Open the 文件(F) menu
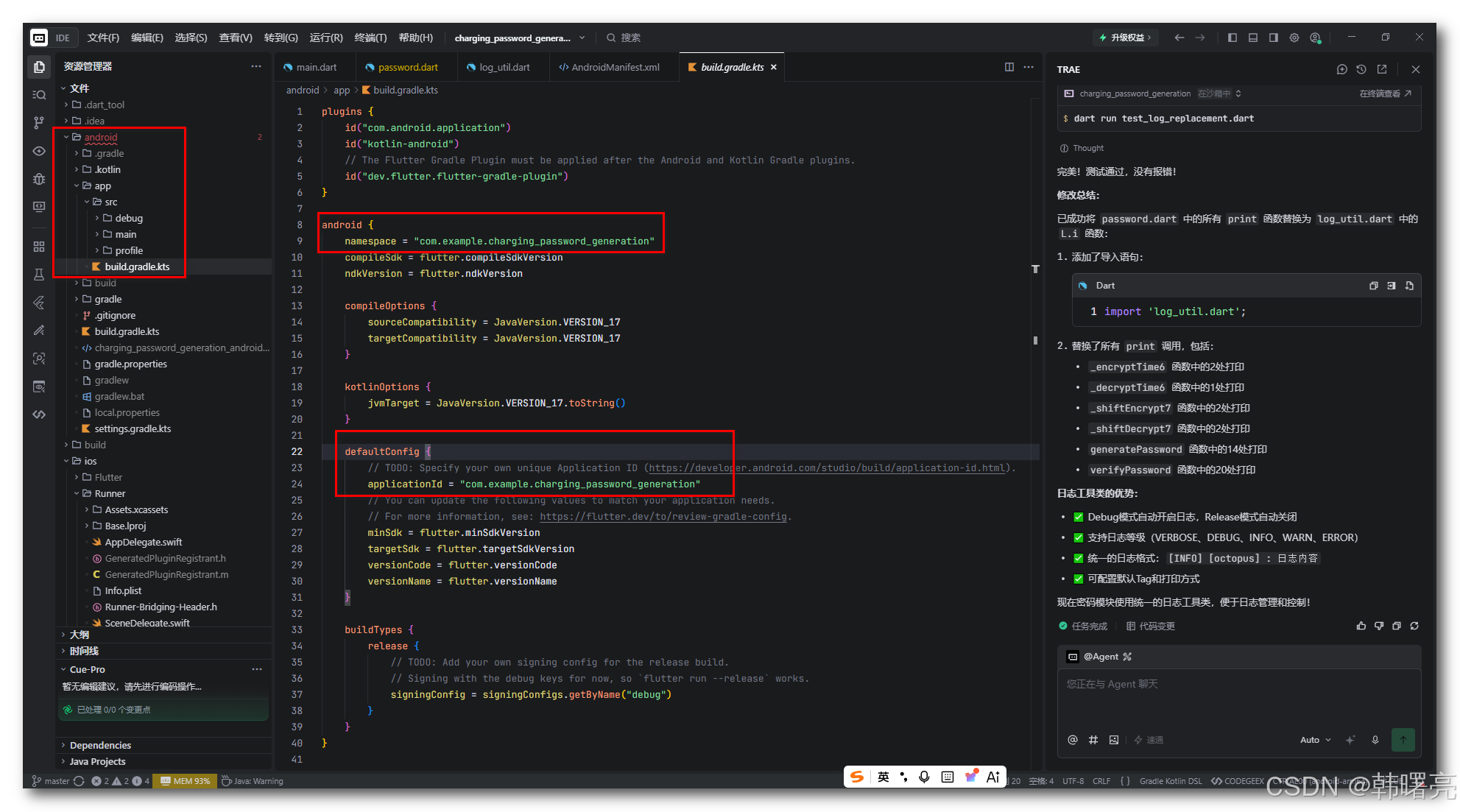This screenshot has width=1460, height=812. point(103,38)
